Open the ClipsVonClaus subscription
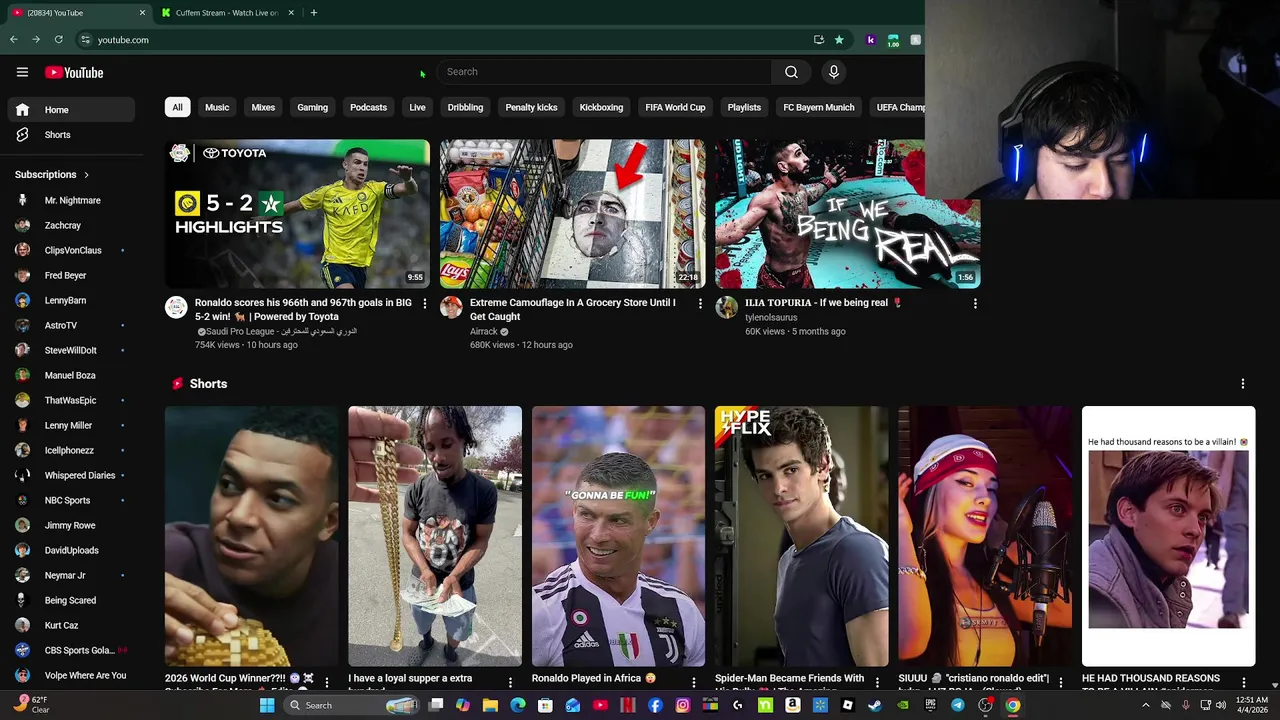Image resolution: width=1280 pixels, height=720 pixels. 70,250
